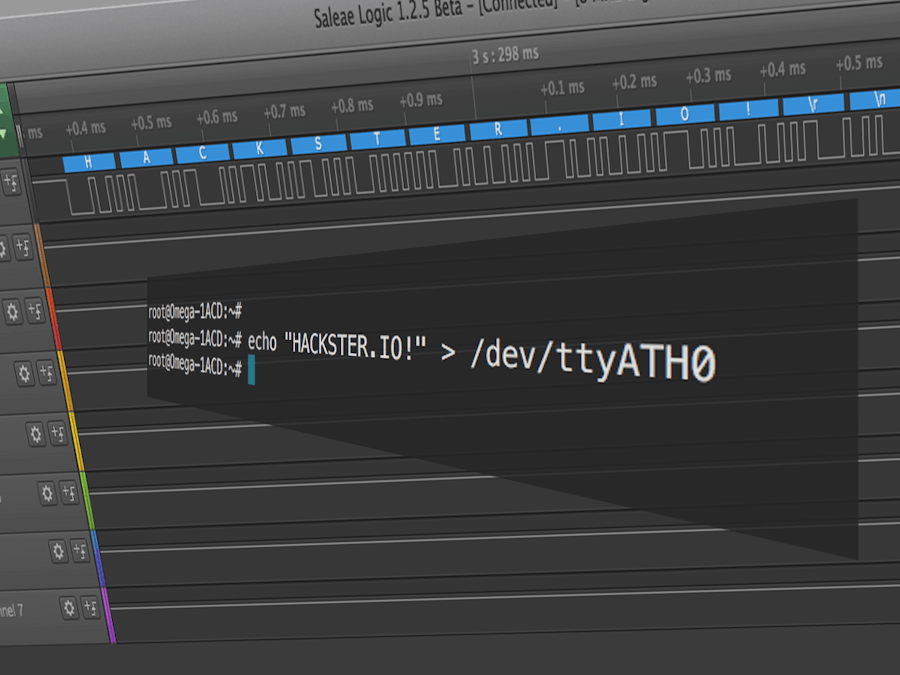Click the +0.8 ms timeline tick
Screen dimensions: 900x675
(352, 106)
